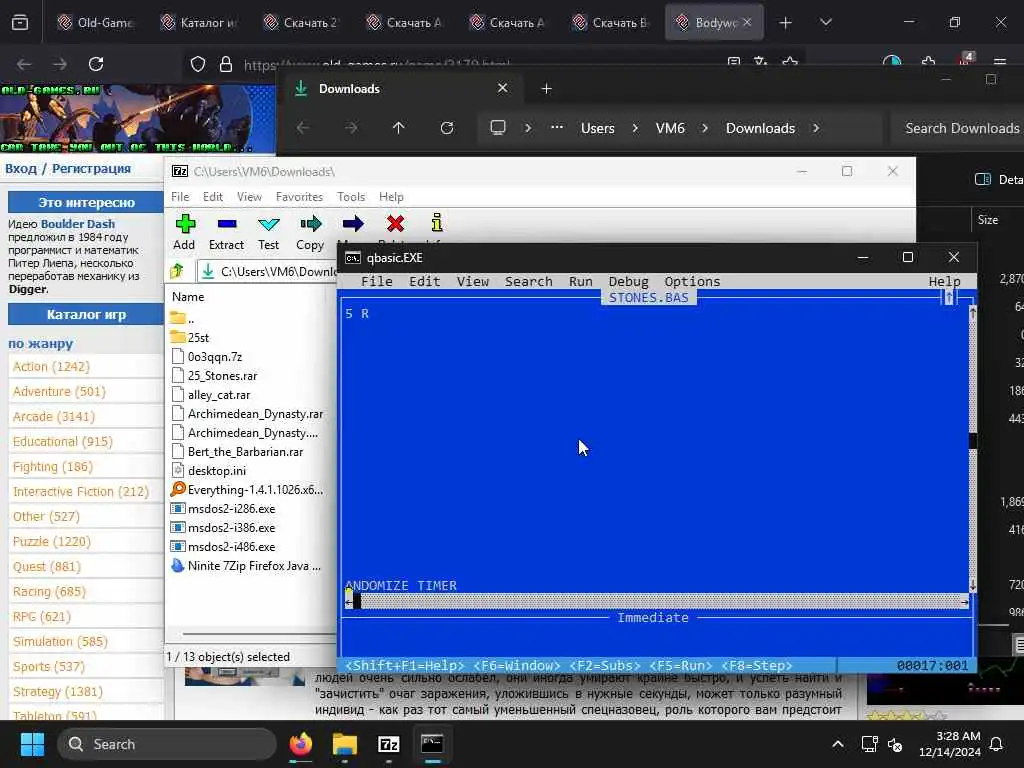Open the Arcade (3141) genre link
The height and width of the screenshot is (768, 1024).
pyautogui.click(x=54, y=417)
